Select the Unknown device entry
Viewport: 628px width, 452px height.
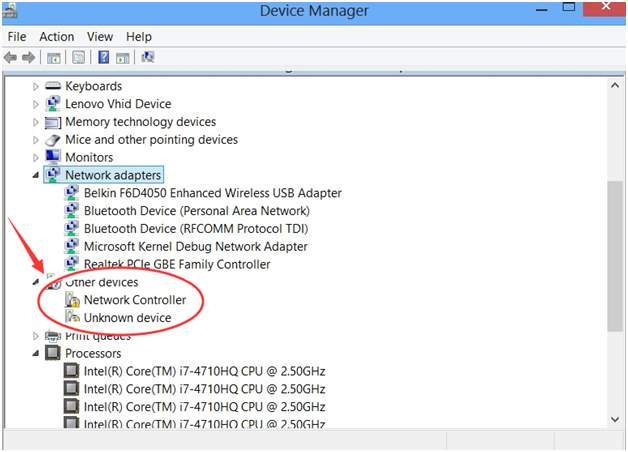pyautogui.click(x=127, y=318)
